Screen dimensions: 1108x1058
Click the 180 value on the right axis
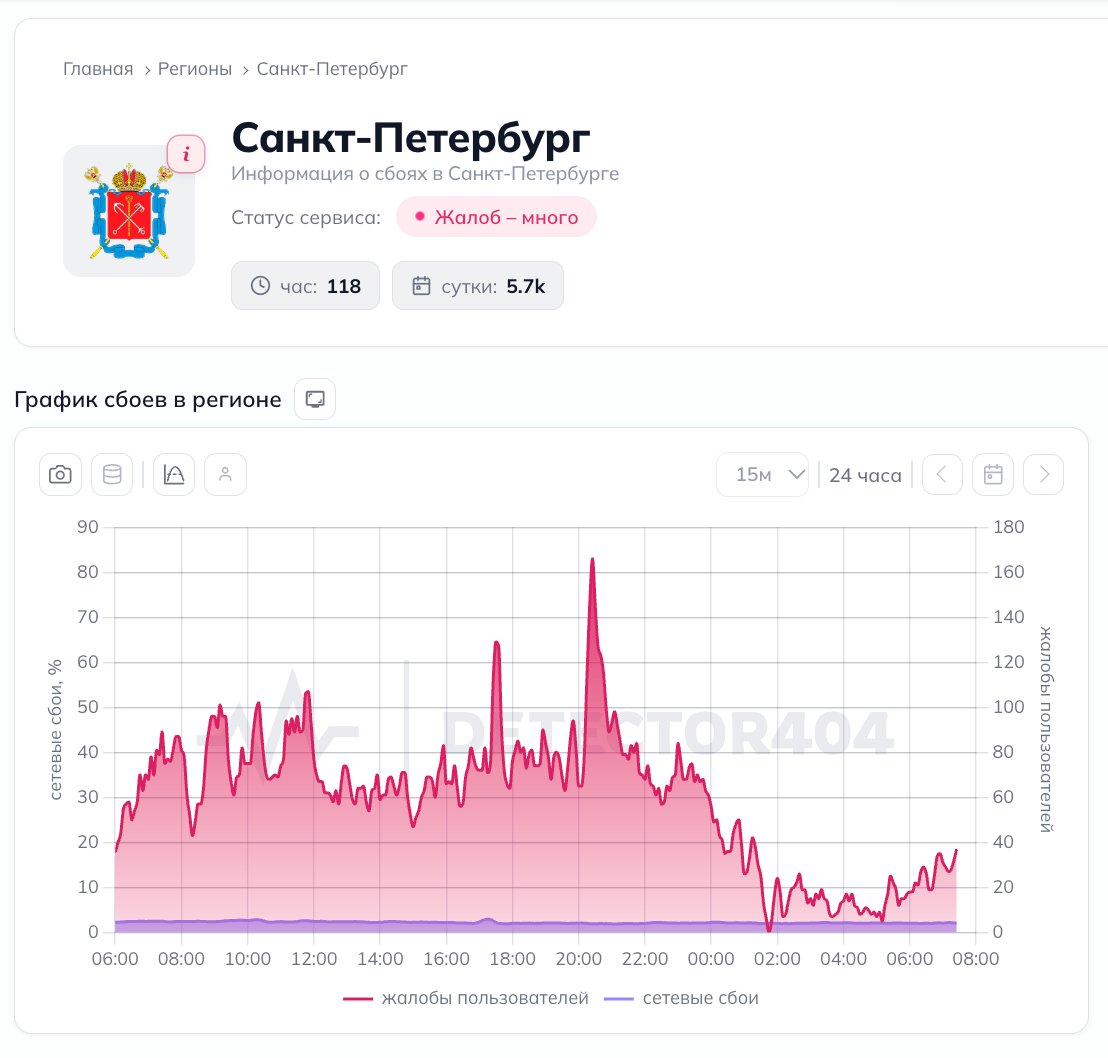point(1008,527)
